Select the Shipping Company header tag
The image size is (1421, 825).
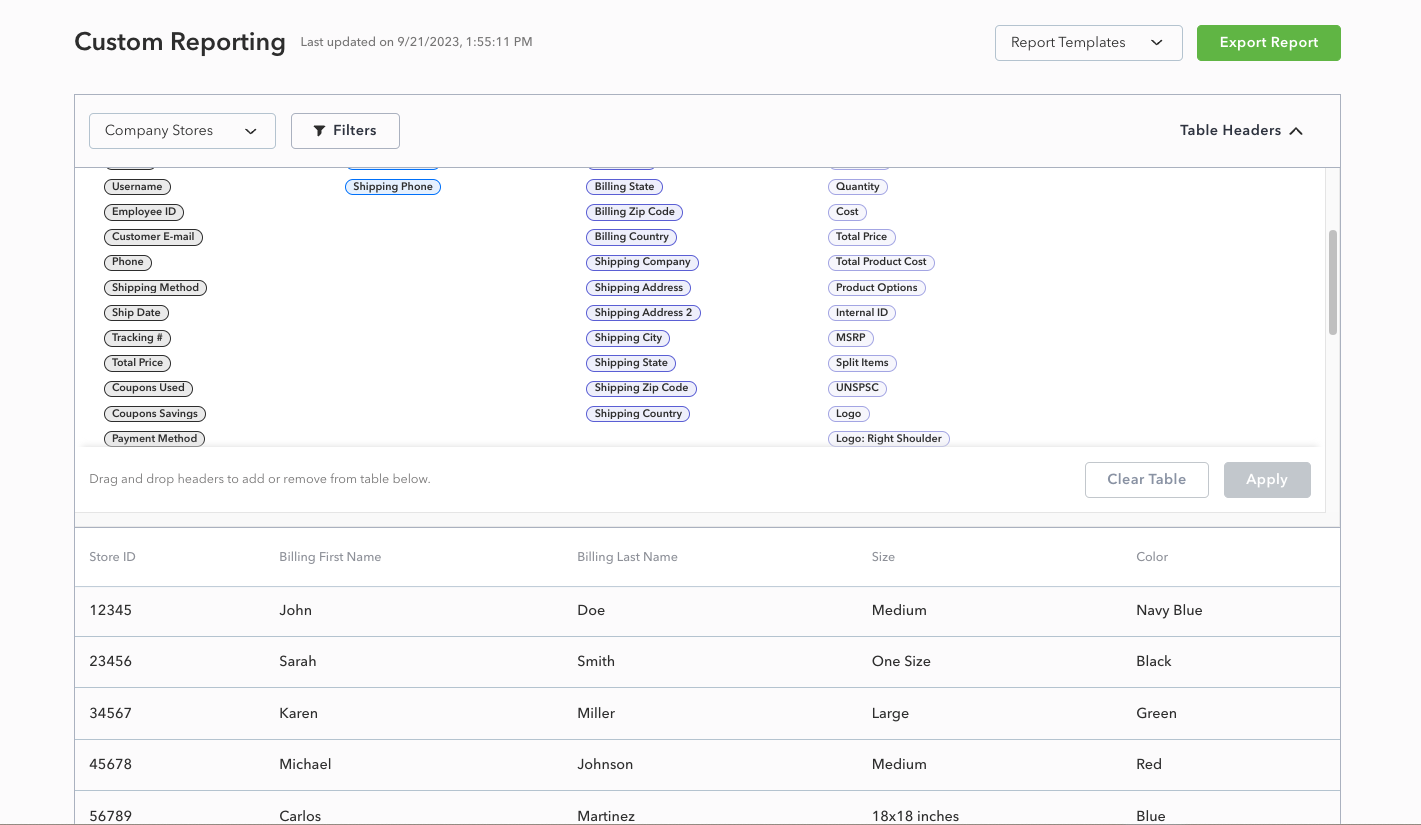click(x=642, y=262)
